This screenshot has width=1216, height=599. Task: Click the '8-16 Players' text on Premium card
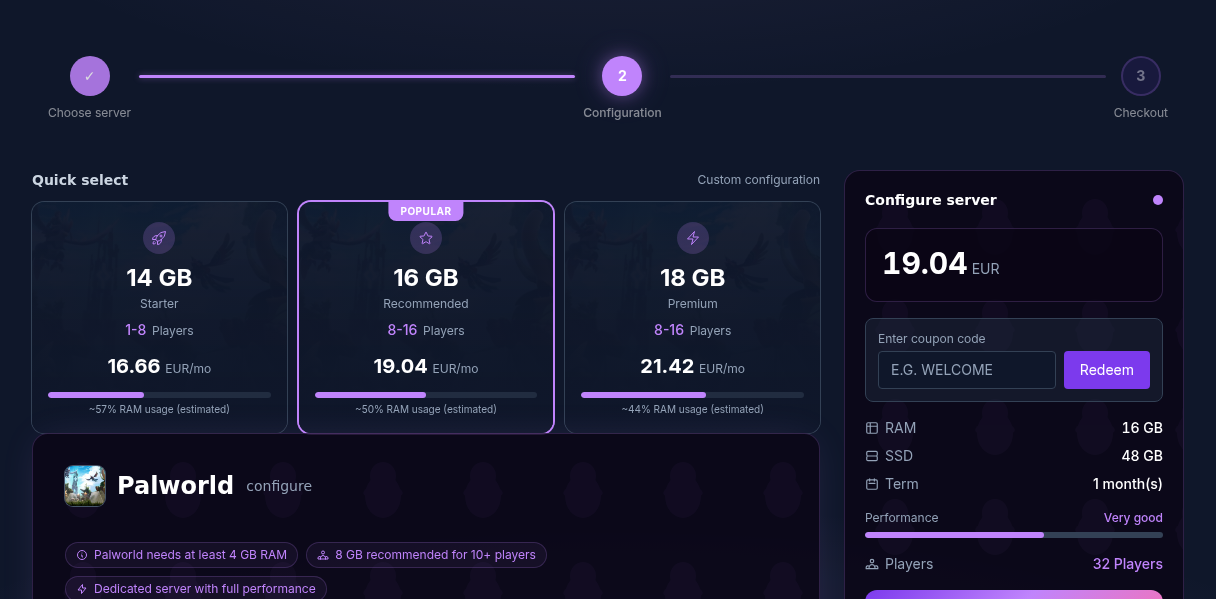coord(693,330)
